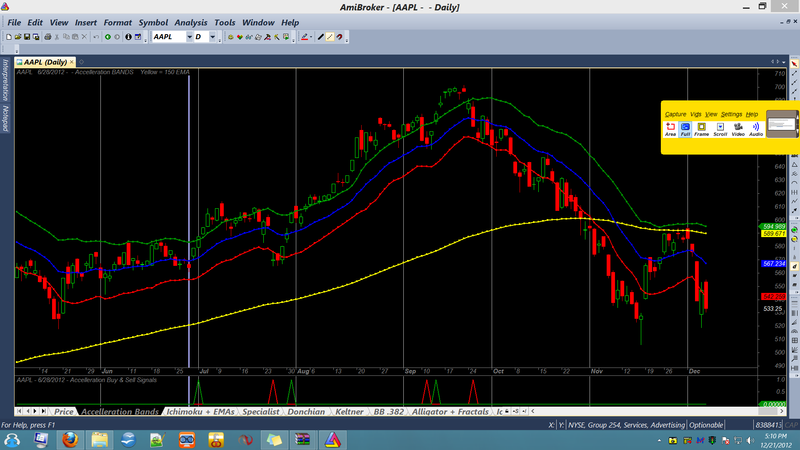Click the yellow smiley toolbar icon

pos(231,37)
